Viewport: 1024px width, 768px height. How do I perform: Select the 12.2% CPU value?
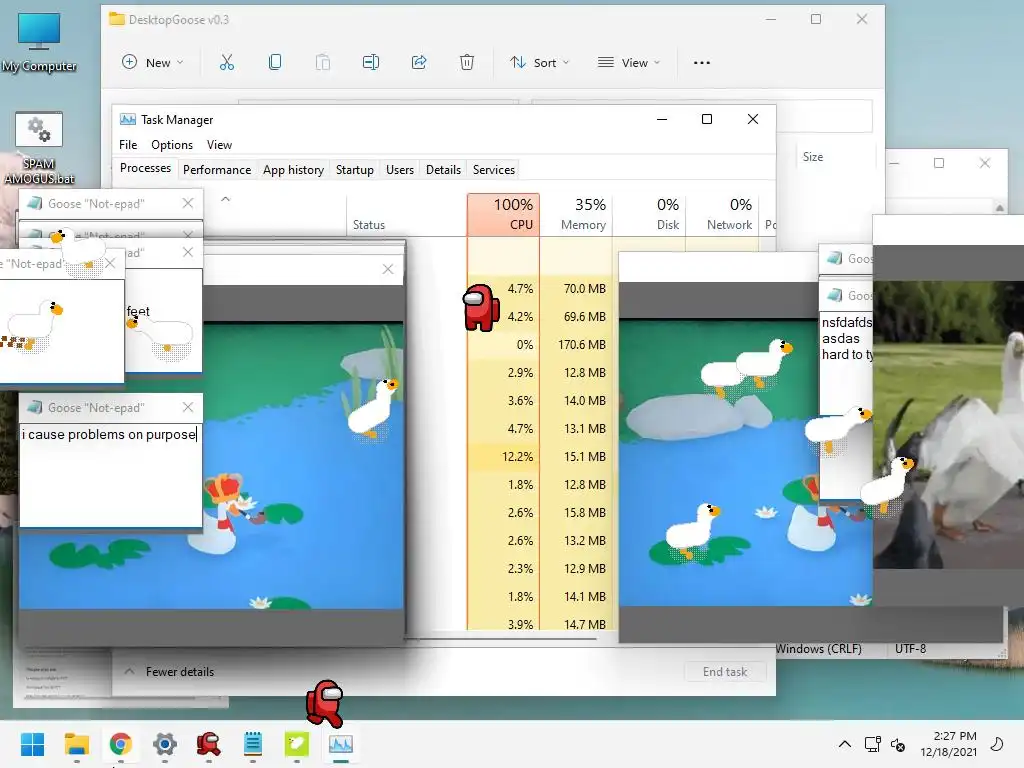[x=517, y=456]
